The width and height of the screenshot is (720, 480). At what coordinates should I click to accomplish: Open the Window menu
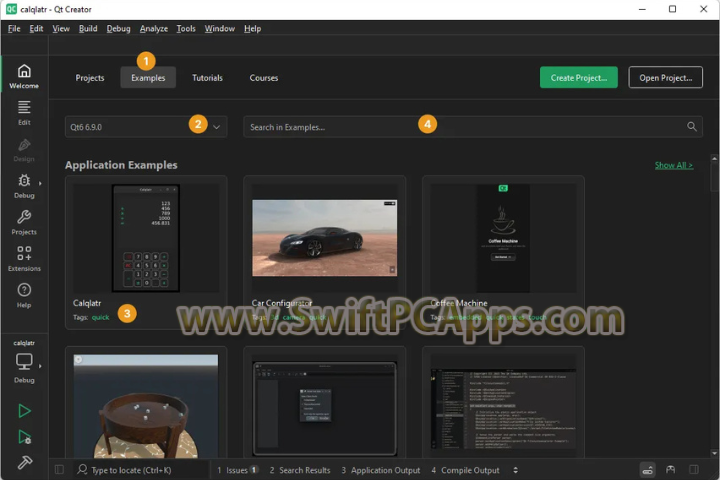(219, 28)
